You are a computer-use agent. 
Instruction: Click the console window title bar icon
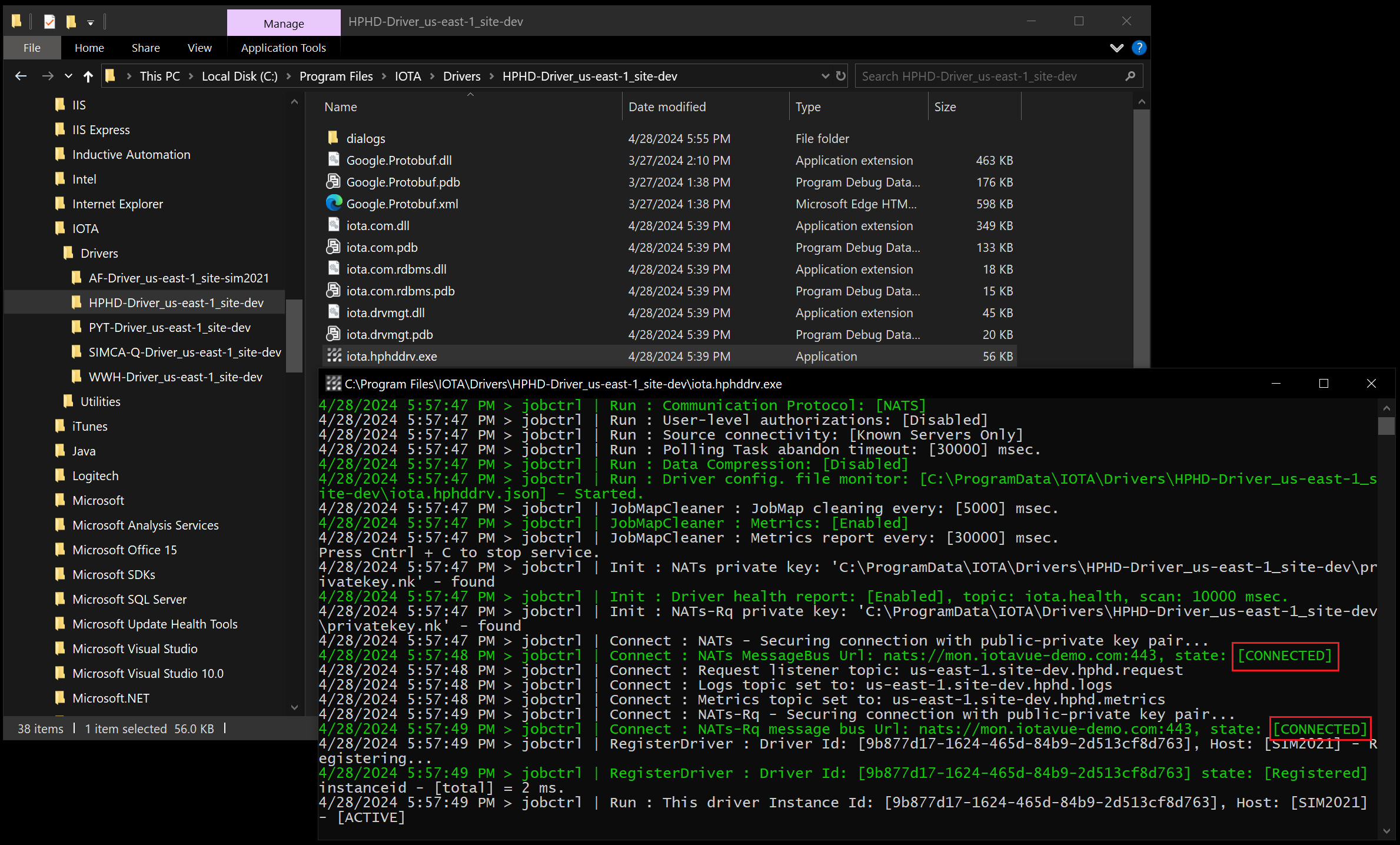(334, 384)
